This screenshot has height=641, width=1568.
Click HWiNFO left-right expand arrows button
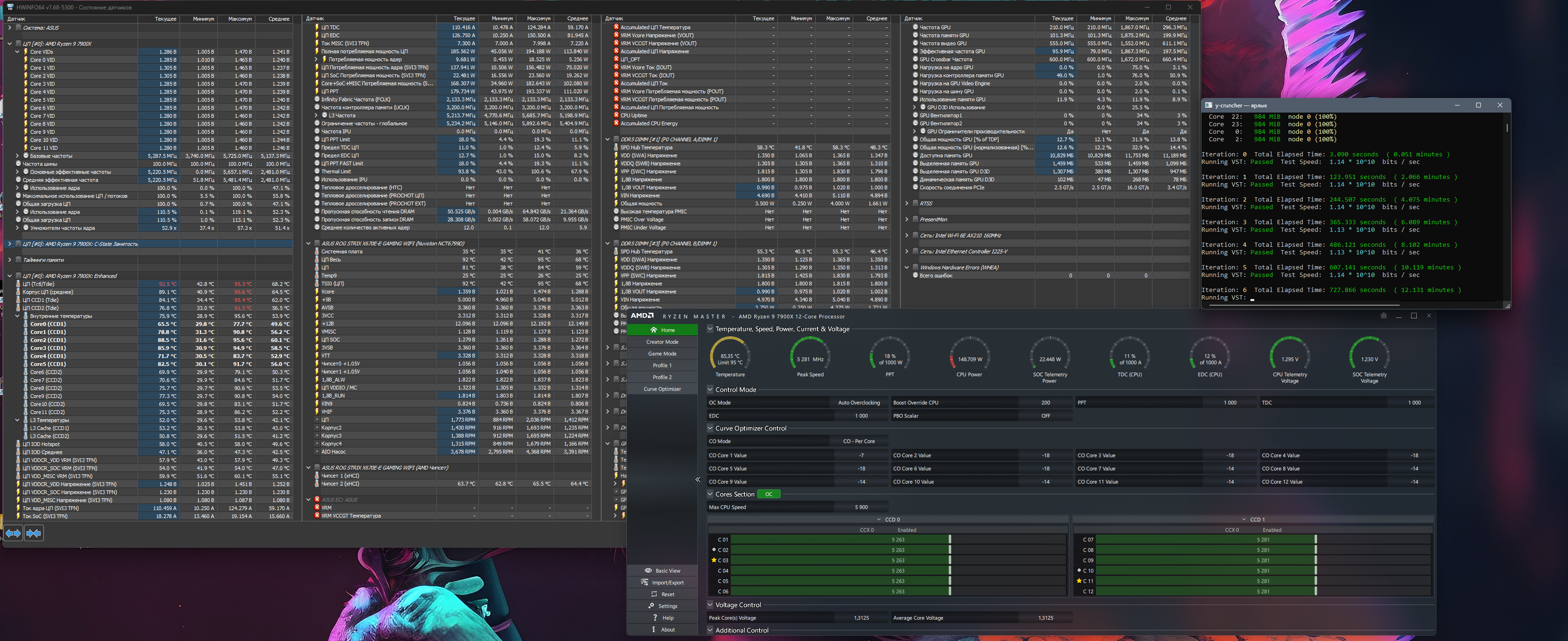tap(13, 533)
